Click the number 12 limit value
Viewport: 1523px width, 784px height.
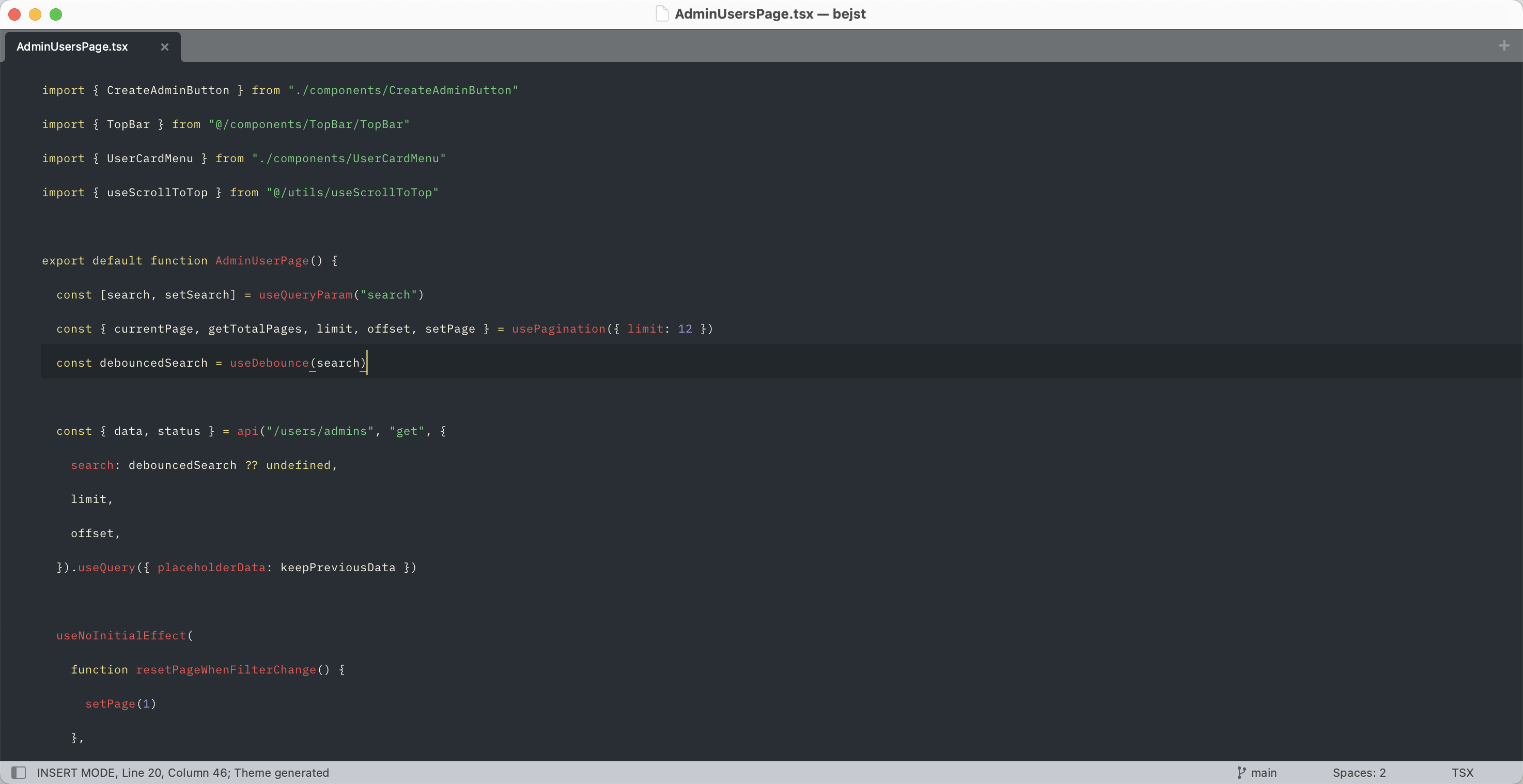[x=685, y=329]
